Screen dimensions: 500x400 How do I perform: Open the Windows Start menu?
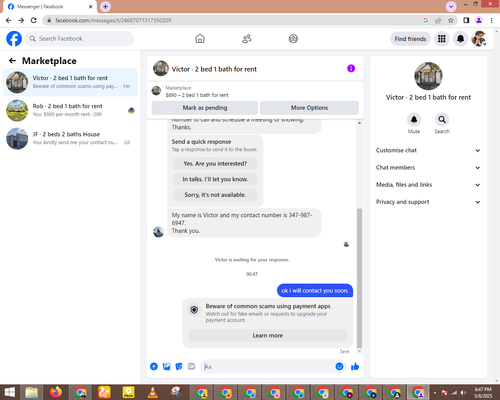[10, 392]
